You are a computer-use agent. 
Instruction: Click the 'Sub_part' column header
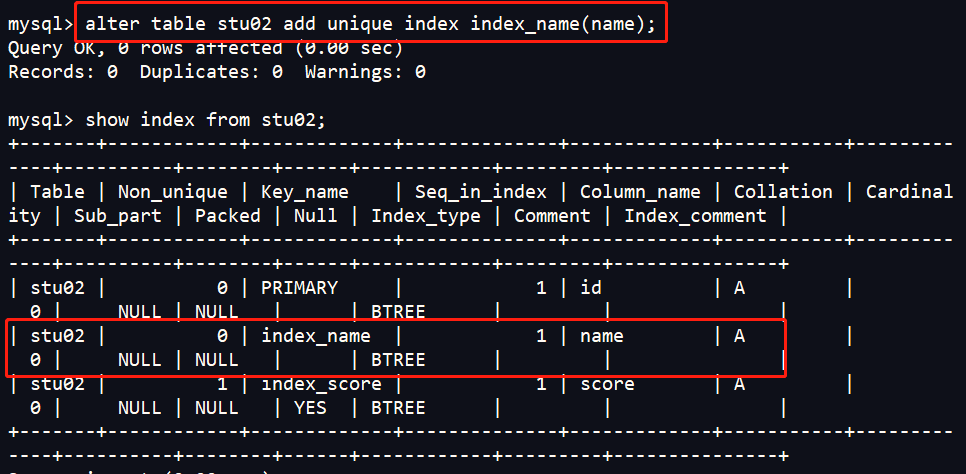(x=118, y=216)
